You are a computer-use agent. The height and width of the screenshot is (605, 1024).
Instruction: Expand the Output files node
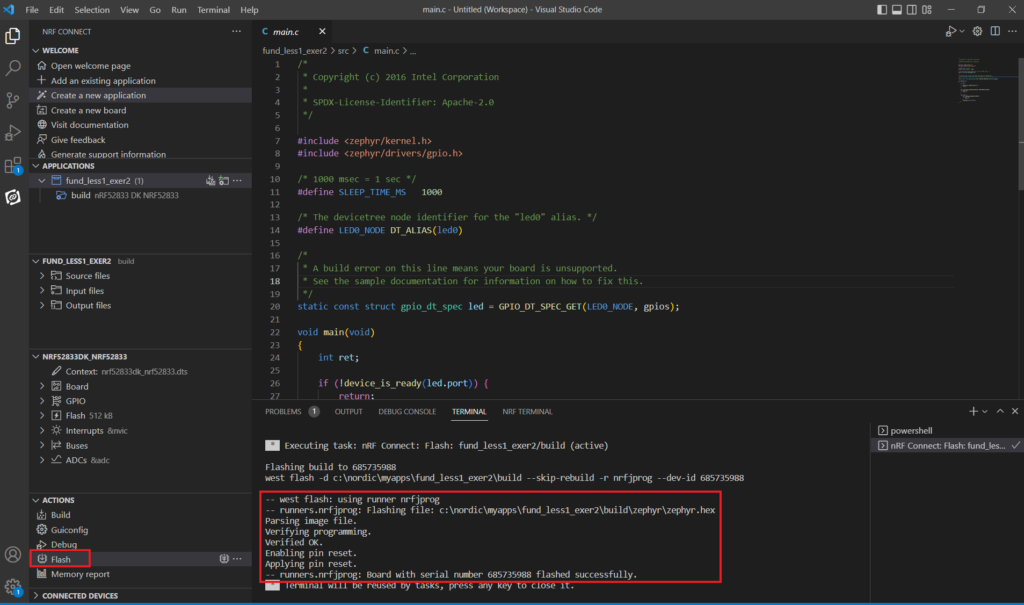tap(42, 305)
